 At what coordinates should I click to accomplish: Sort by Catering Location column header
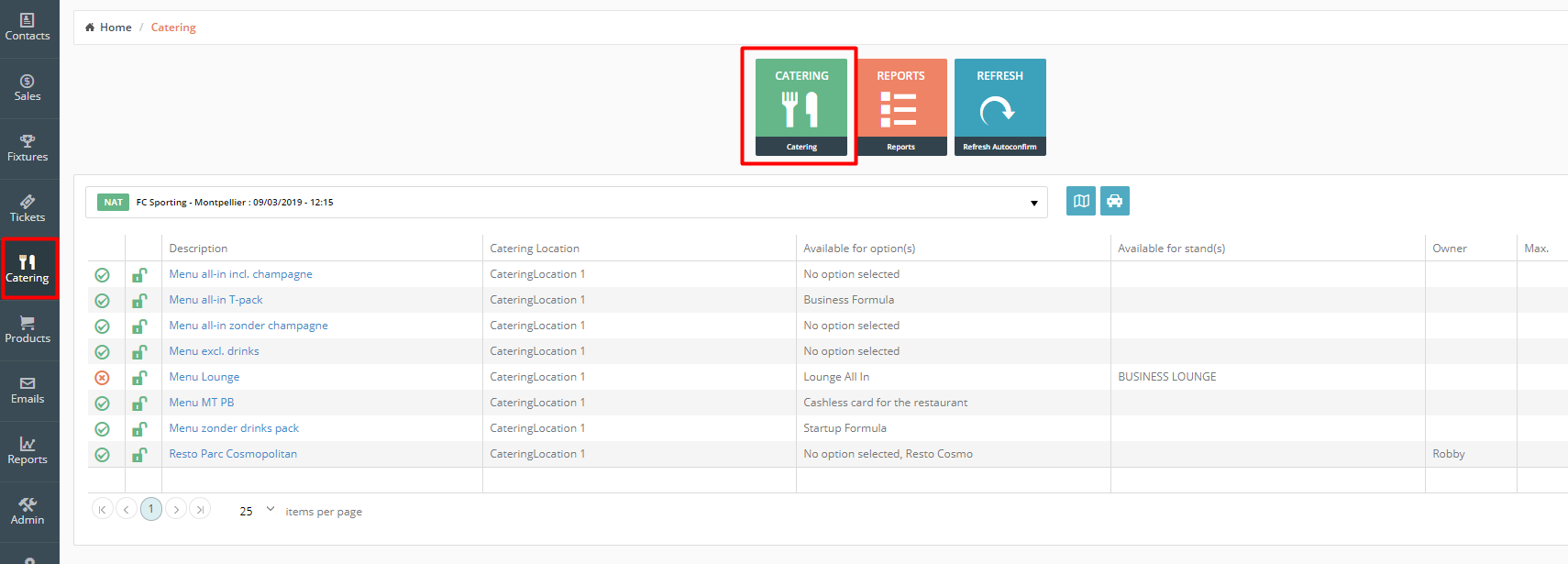pos(535,249)
